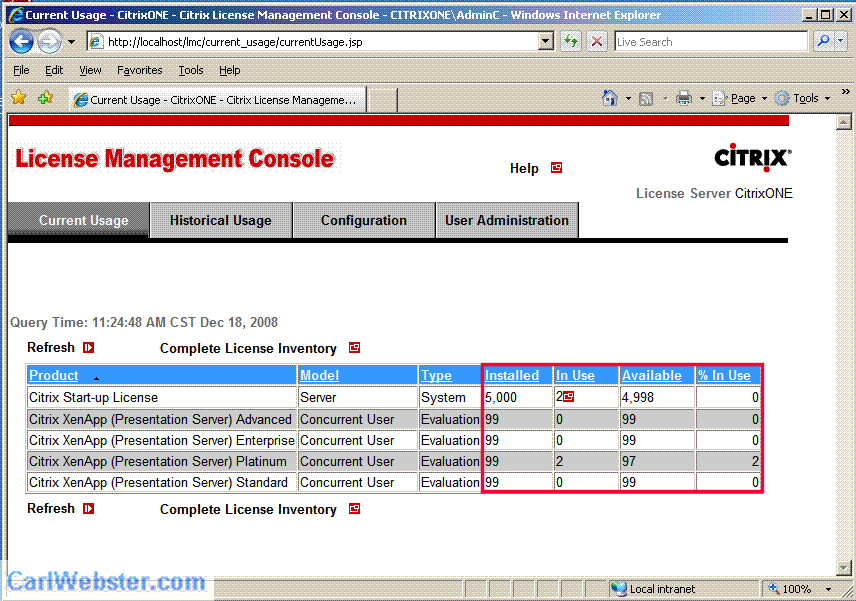The height and width of the screenshot is (601, 856).
Task: Expand the Print options dropdown arrow
Action: tap(702, 99)
